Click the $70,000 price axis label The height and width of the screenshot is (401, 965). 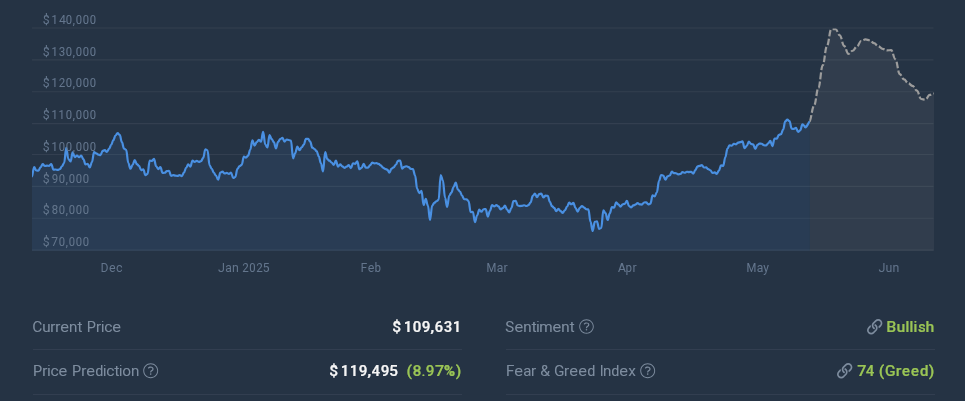[x=66, y=242]
